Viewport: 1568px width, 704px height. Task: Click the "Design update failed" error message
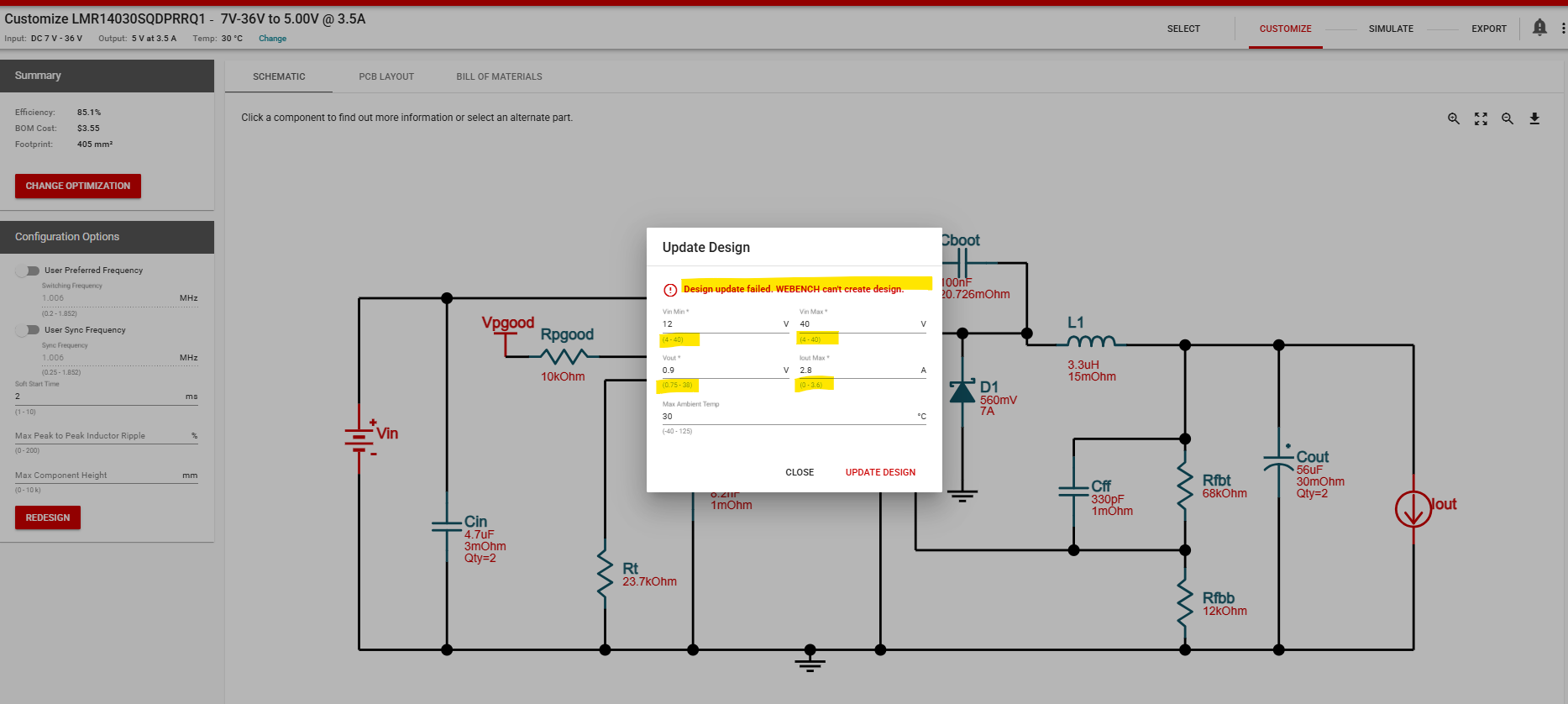(x=794, y=289)
